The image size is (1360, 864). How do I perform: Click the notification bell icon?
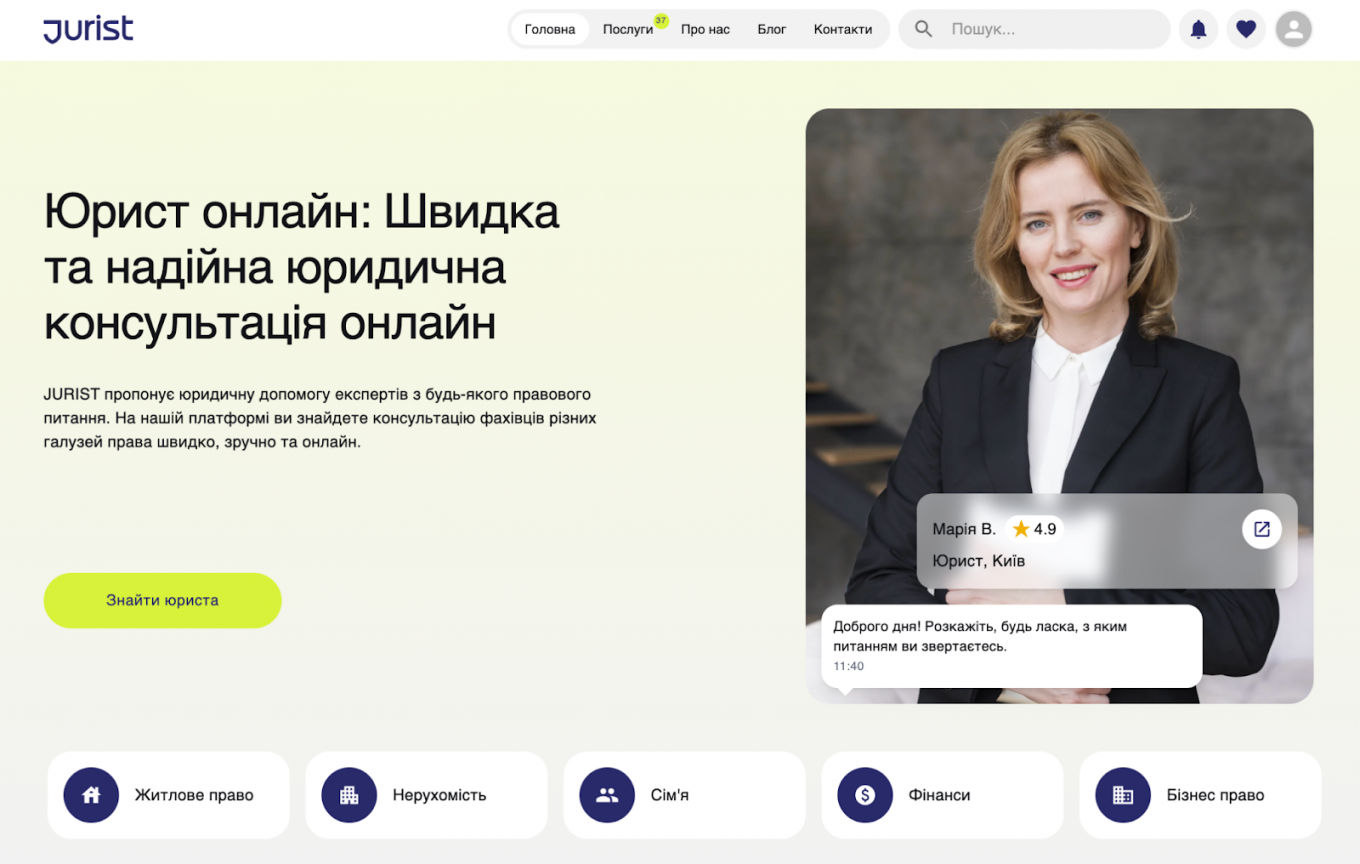[x=1198, y=28]
